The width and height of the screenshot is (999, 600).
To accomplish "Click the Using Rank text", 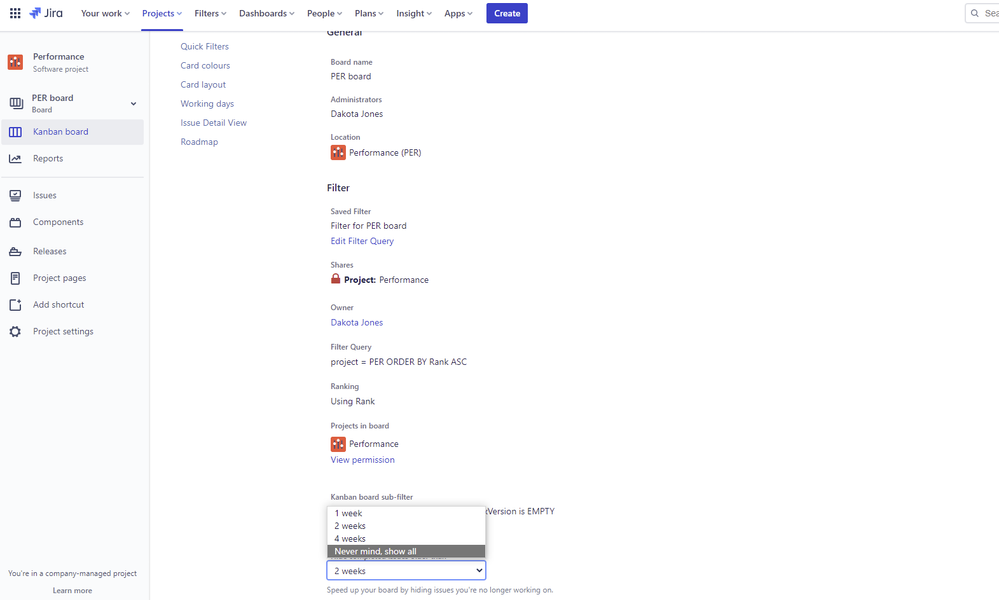I will point(353,401).
